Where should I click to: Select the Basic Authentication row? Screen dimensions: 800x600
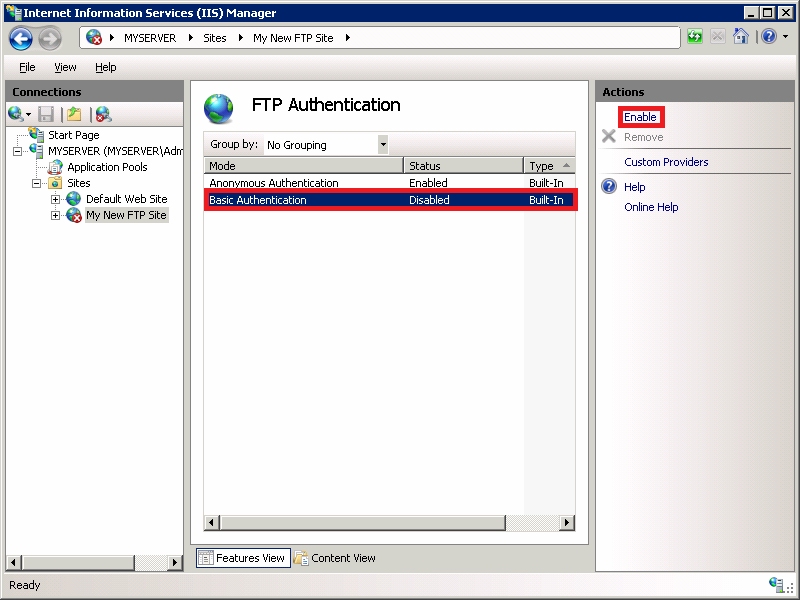point(389,200)
